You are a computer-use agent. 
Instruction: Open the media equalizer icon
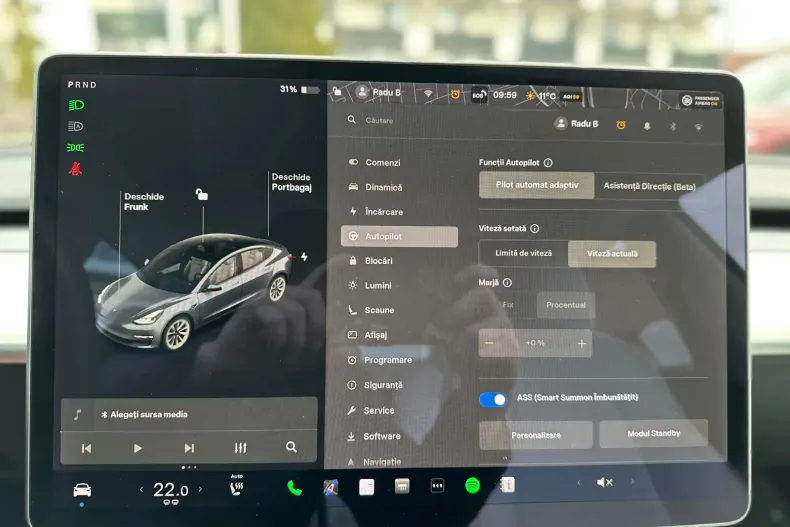[240, 447]
